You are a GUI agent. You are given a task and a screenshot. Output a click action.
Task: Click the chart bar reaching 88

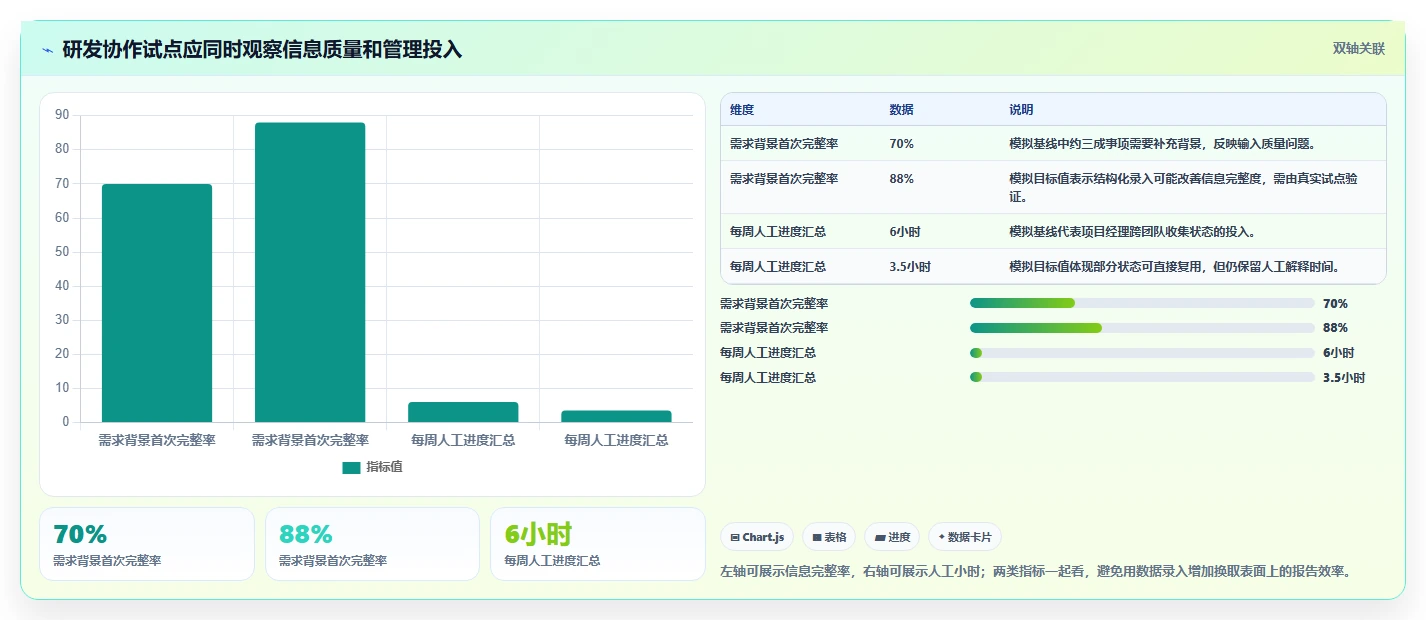[310, 272]
